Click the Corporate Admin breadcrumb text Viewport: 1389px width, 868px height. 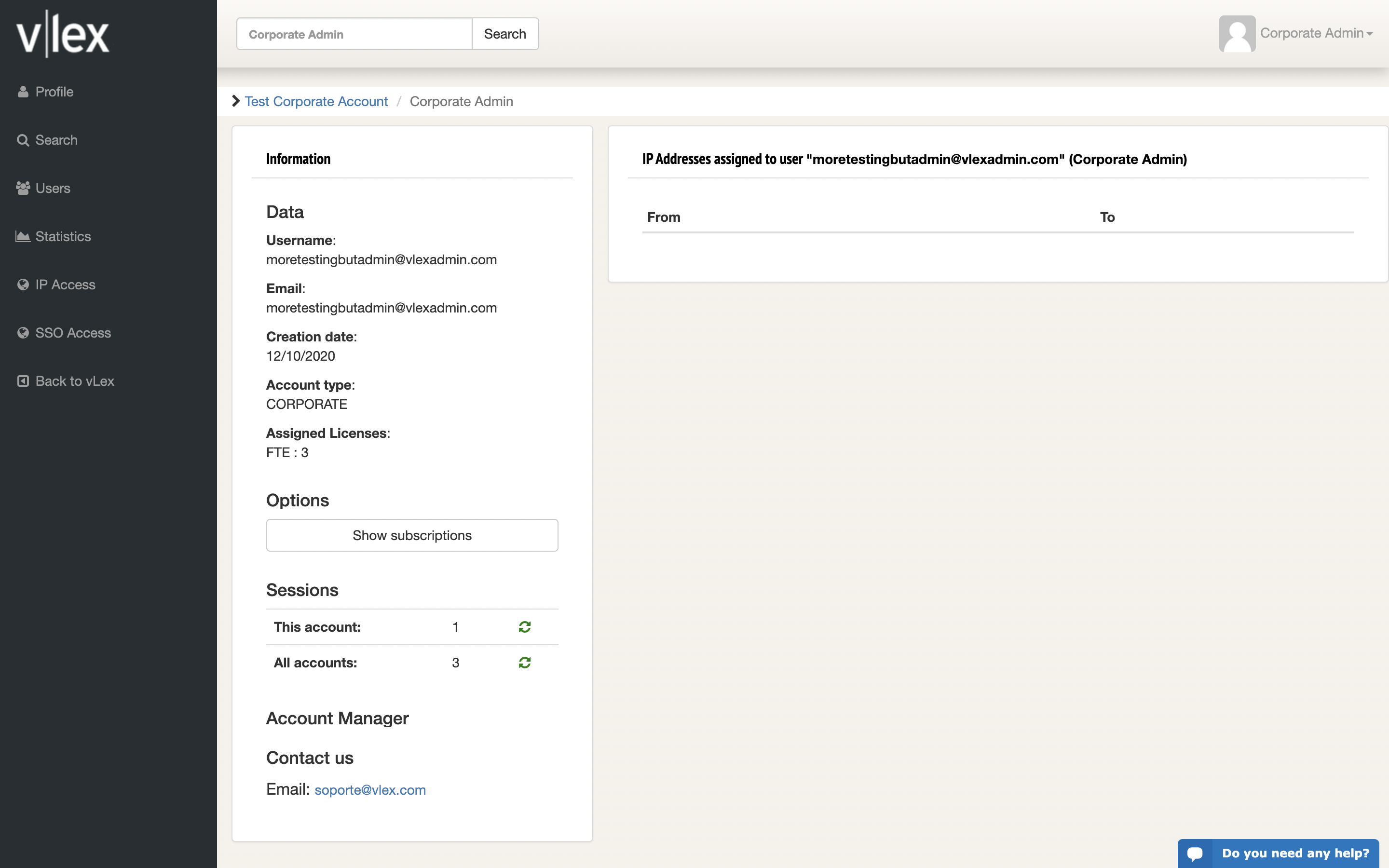pyautogui.click(x=462, y=102)
